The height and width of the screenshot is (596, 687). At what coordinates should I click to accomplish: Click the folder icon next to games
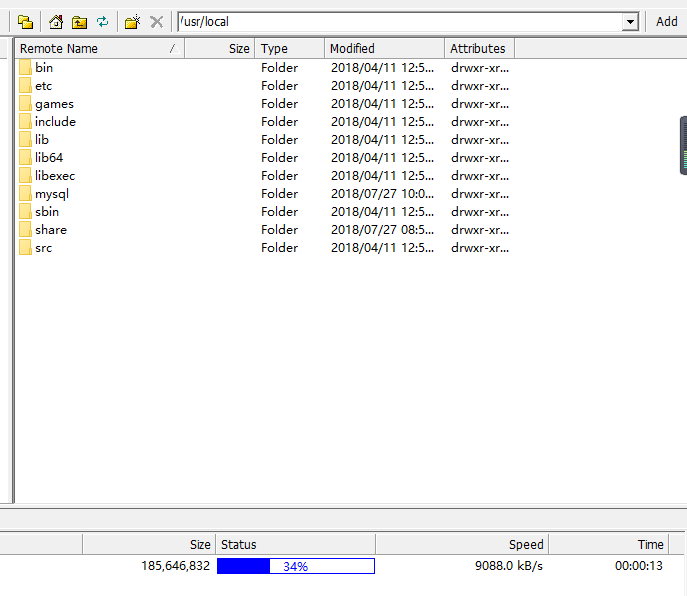[x=25, y=103]
